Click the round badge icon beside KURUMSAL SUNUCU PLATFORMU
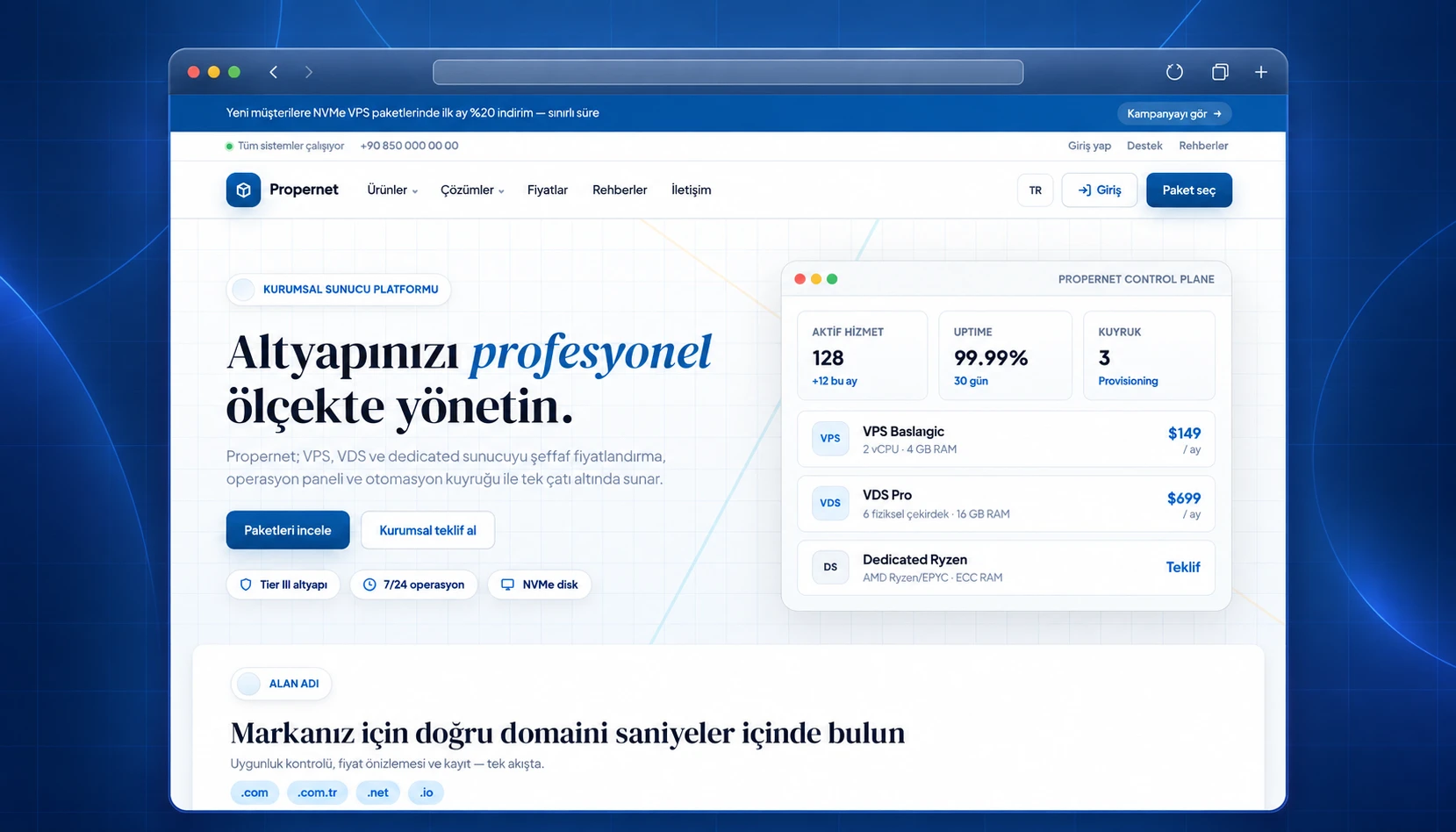Image resolution: width=1456 pixels, height=832 pixels. (244, 290)
